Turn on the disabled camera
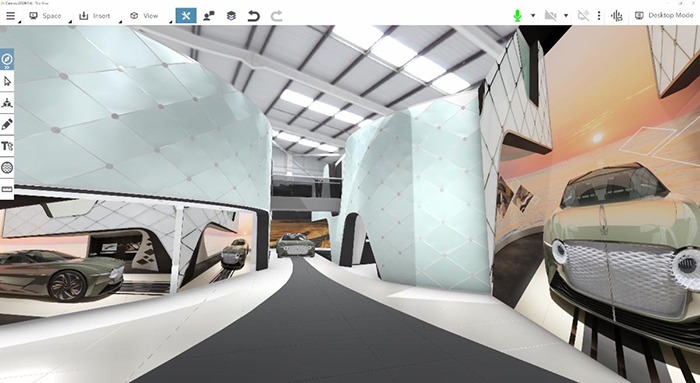 550,16
